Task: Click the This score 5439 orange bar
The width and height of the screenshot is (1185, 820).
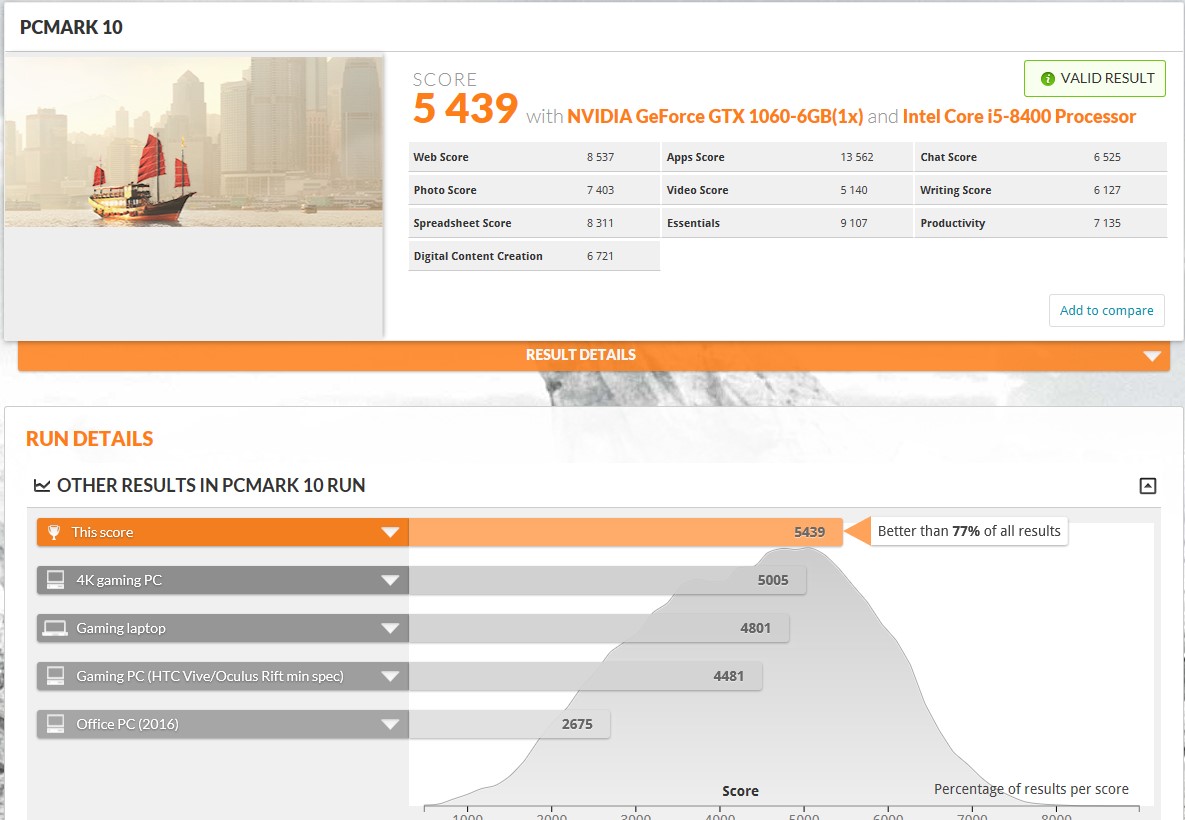Action: point(626,532)
